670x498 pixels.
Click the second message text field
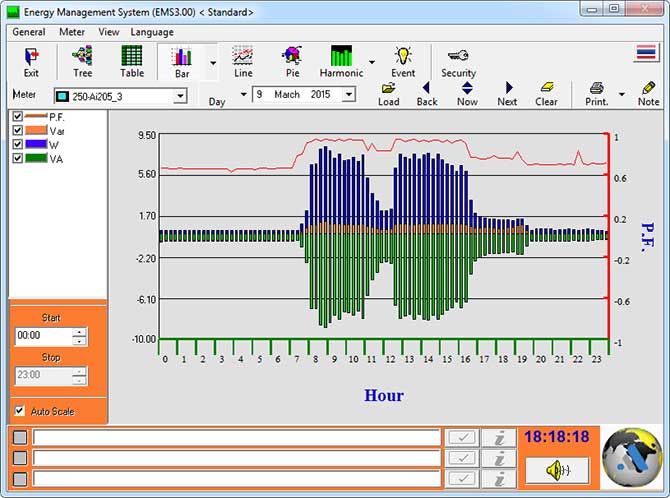(237, 458)
